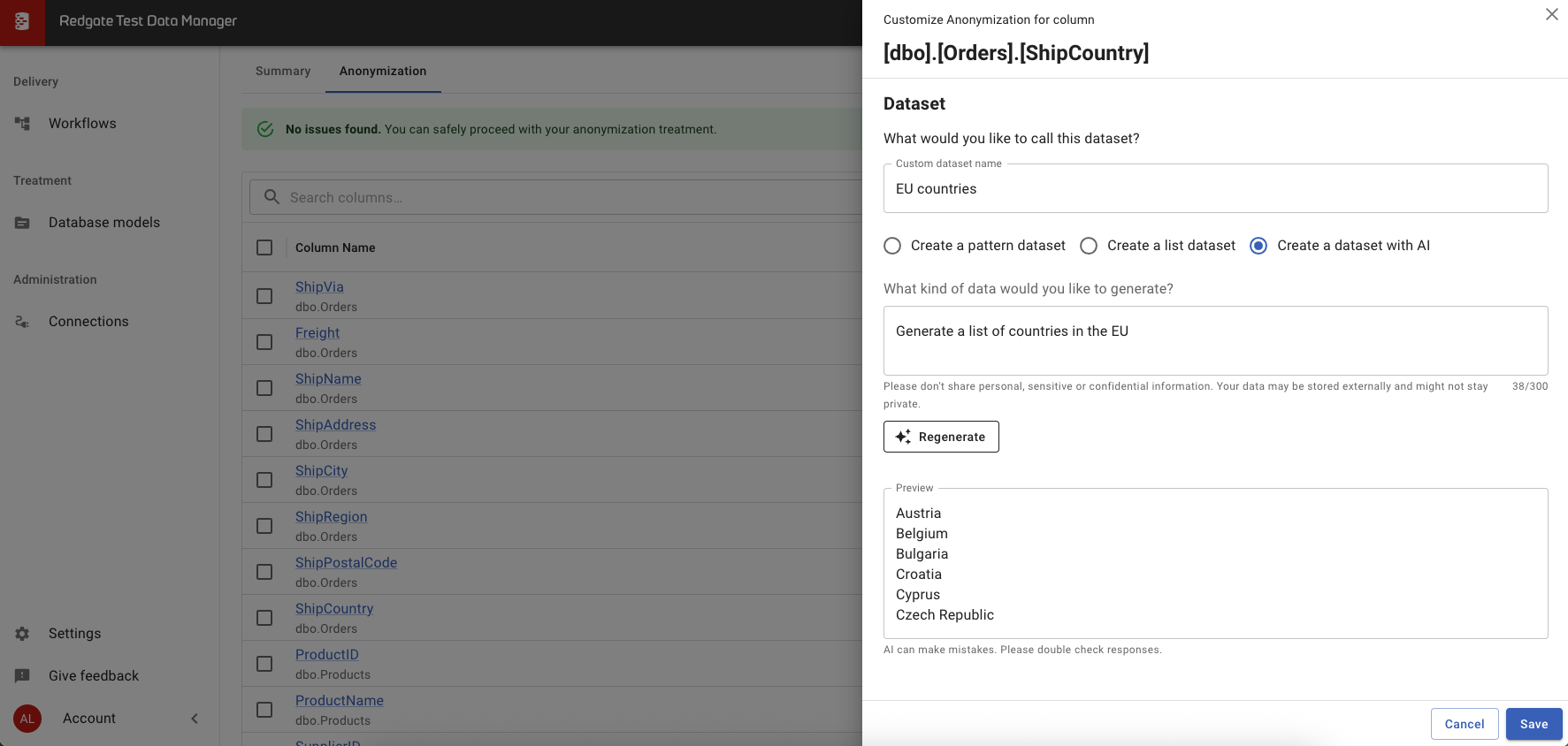Save the dataset customization
The width and height of the screenshot is (1568, 746).
point(1534,724)
